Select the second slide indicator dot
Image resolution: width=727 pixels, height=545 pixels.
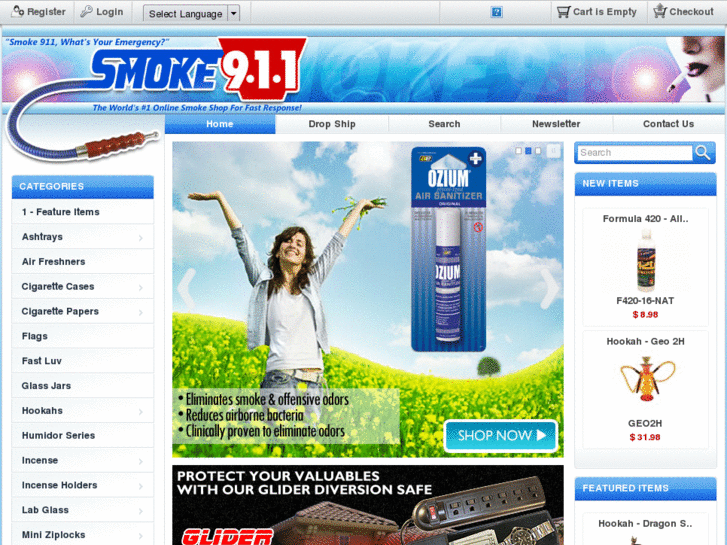(x=528, y=151)
